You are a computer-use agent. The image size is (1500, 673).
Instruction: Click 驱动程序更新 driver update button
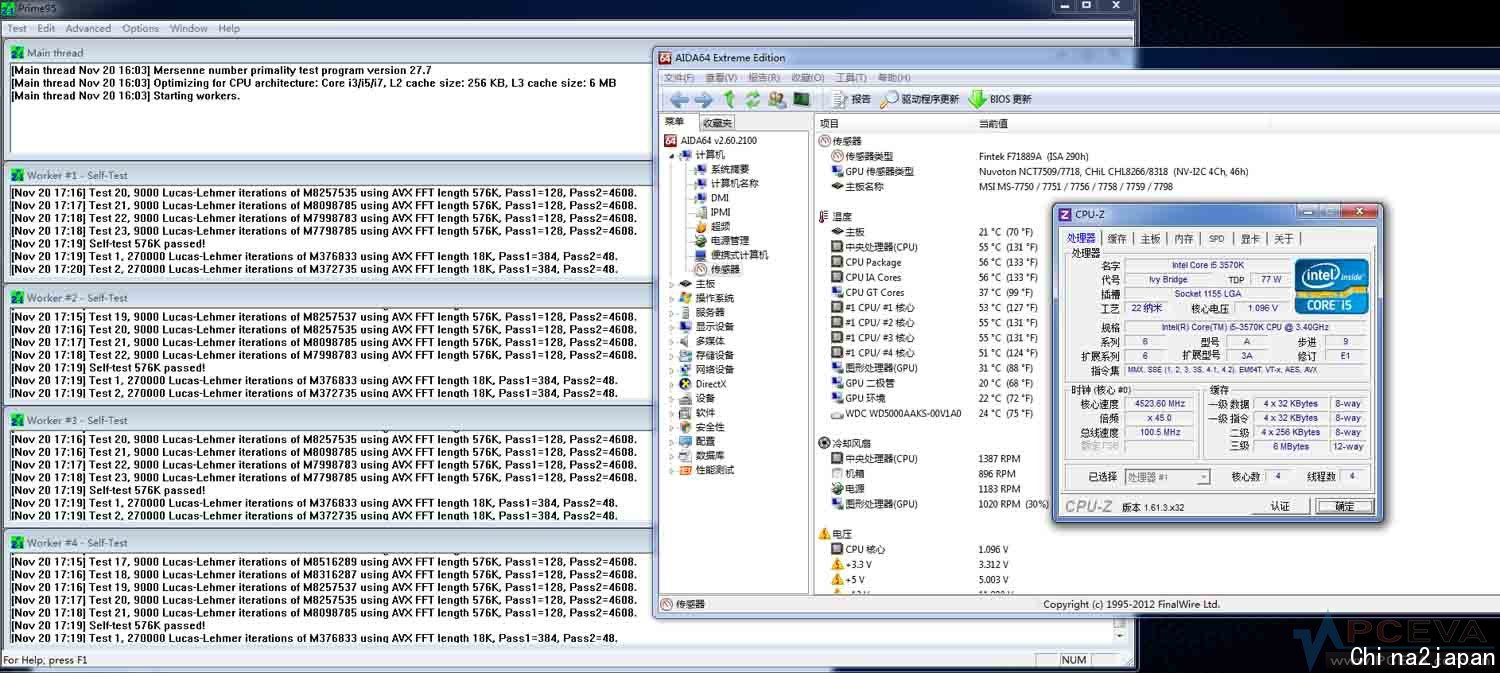click(x=920, y=99)
